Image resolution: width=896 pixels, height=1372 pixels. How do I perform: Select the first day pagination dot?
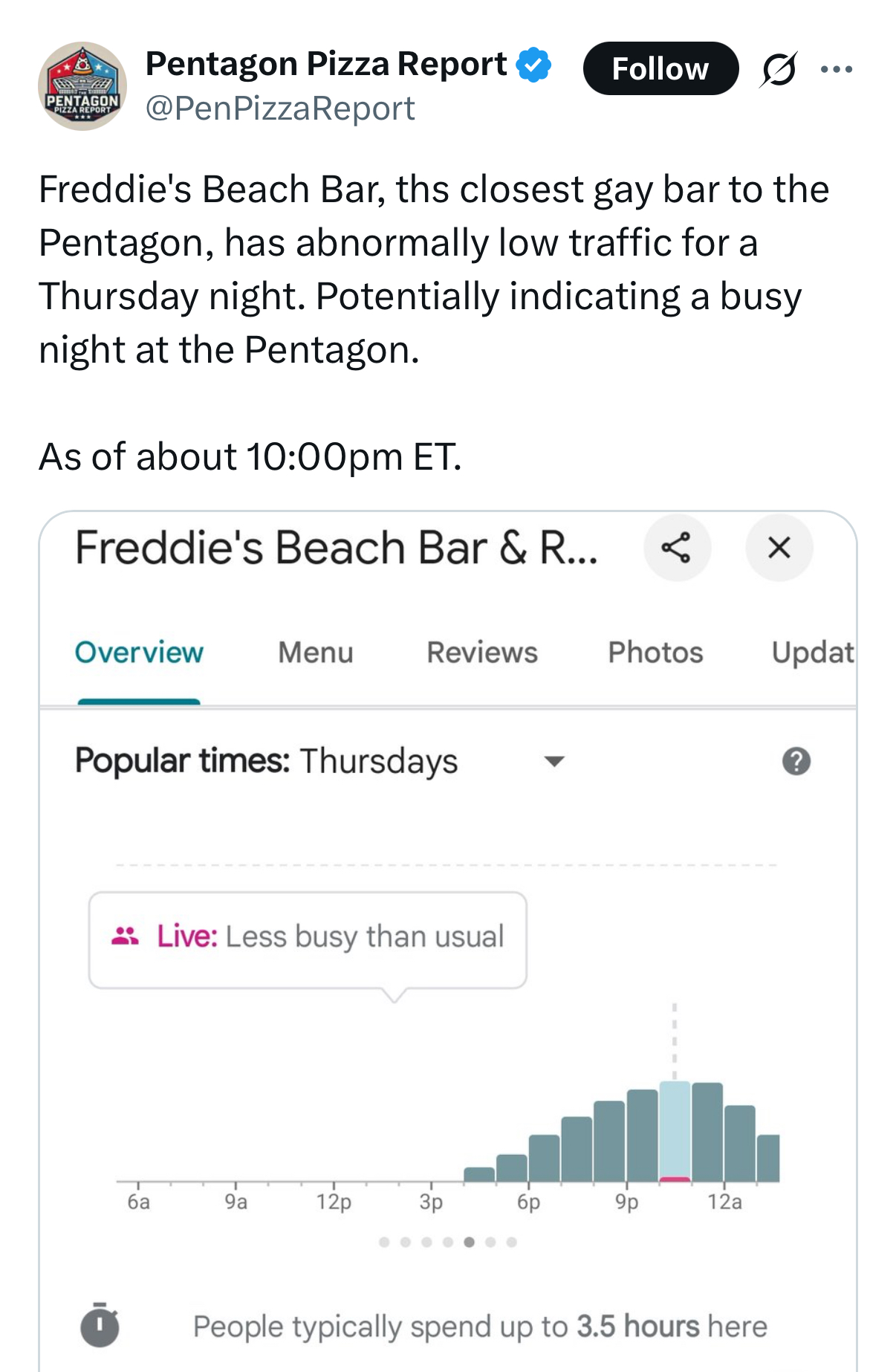tap(384, 1242)
